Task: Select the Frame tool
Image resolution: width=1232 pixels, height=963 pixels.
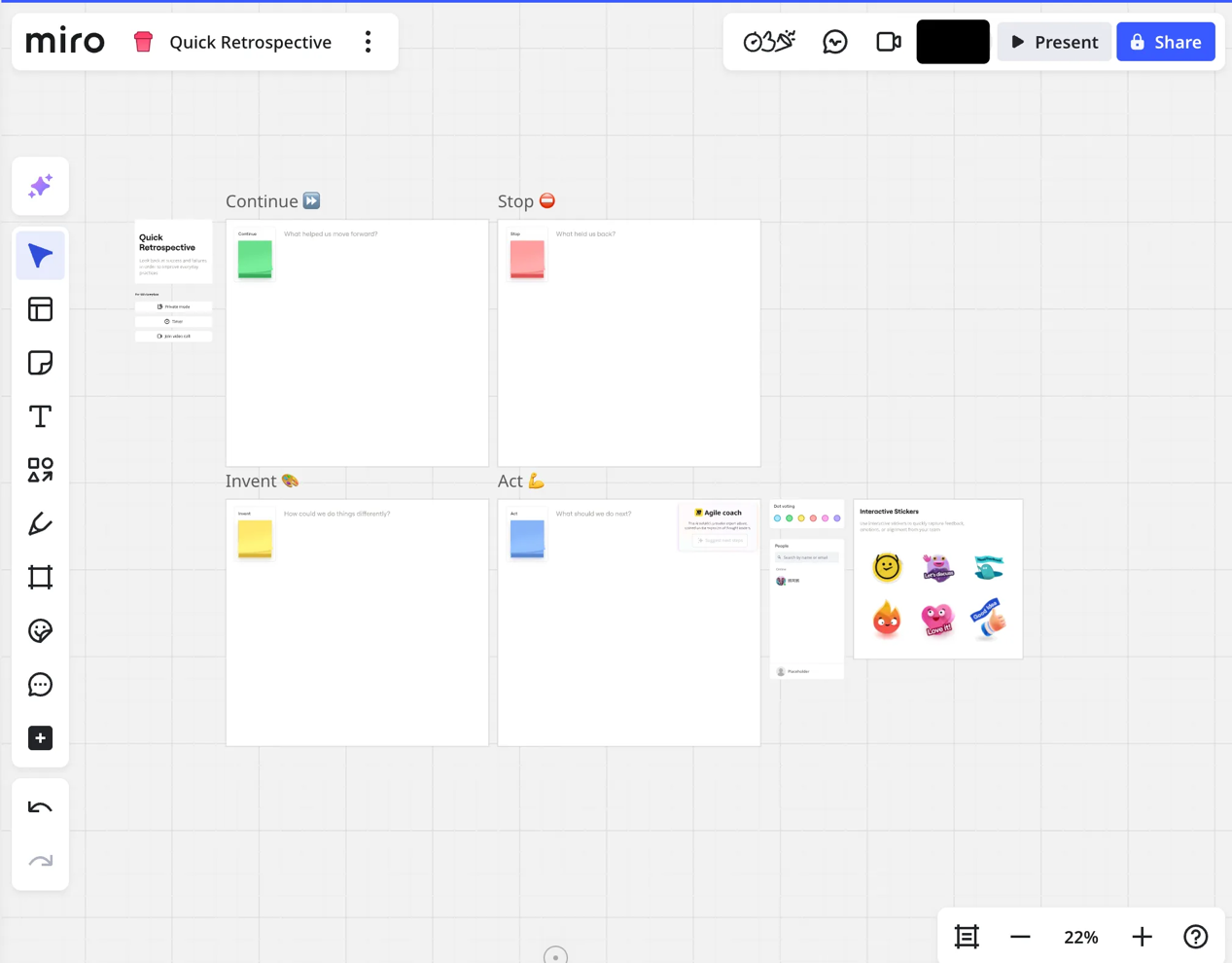Action: (40, 578)
